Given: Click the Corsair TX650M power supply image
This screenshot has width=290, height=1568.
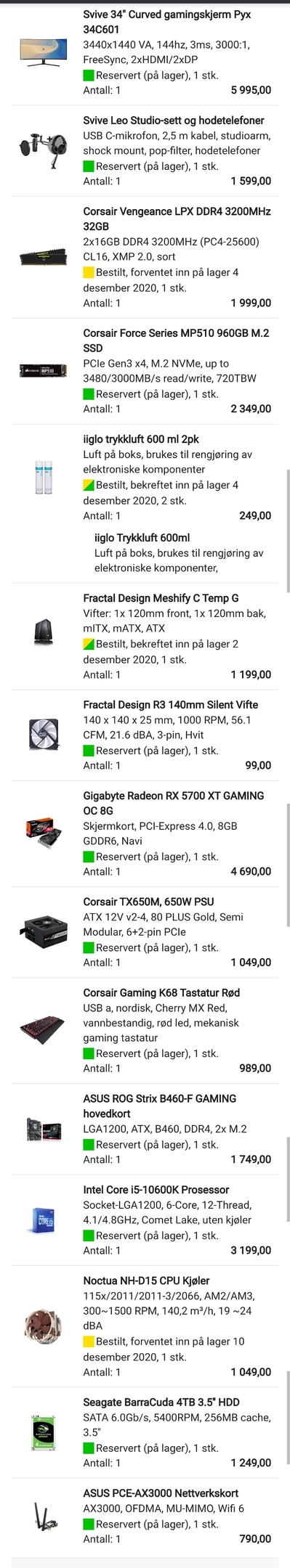Looking at the screenshot, I should 44,932.
